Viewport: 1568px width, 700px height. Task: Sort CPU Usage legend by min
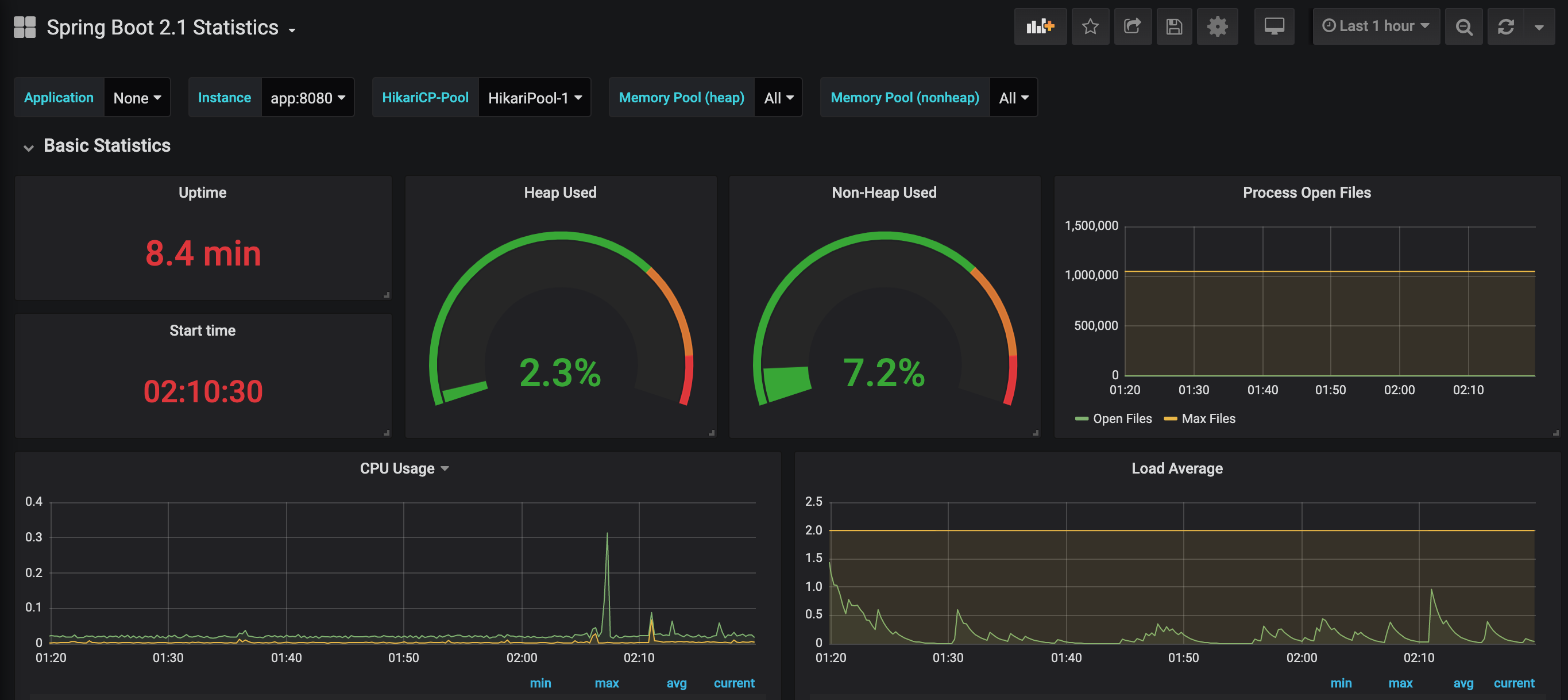[540, 683]
